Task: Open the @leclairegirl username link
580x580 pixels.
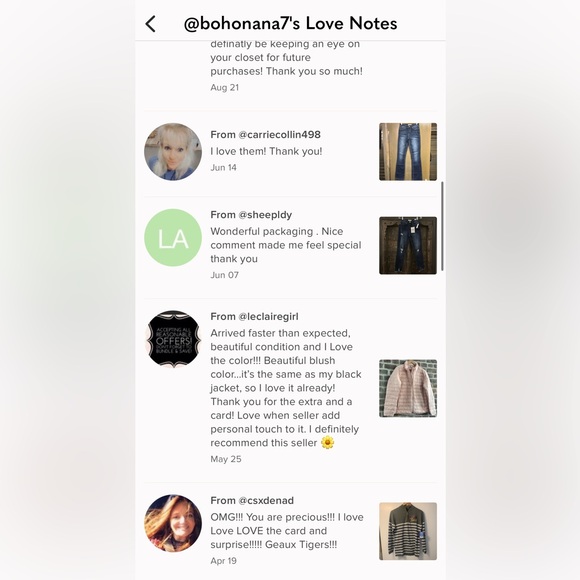Action: (269, 317)
